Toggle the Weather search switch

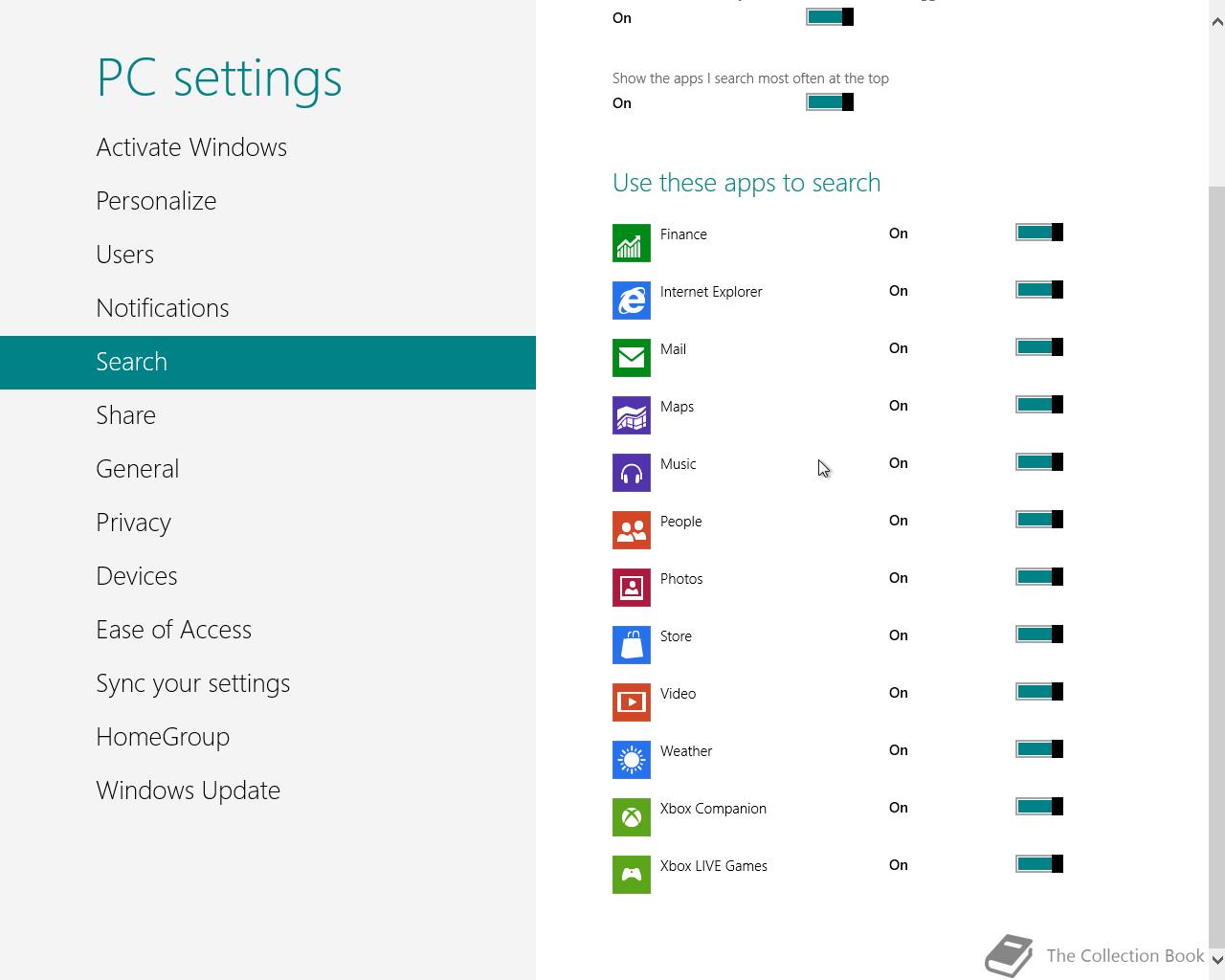1039,749
